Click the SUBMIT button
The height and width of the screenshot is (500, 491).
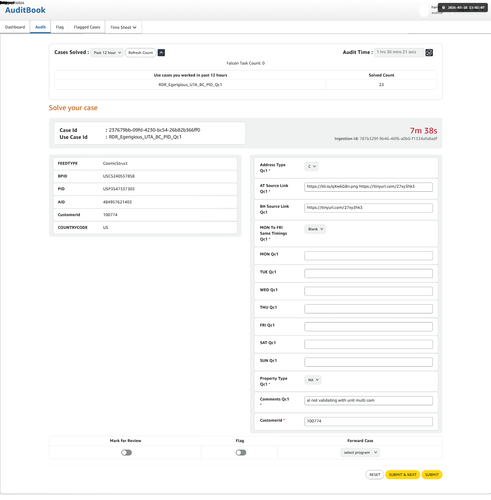coord(432,475)
